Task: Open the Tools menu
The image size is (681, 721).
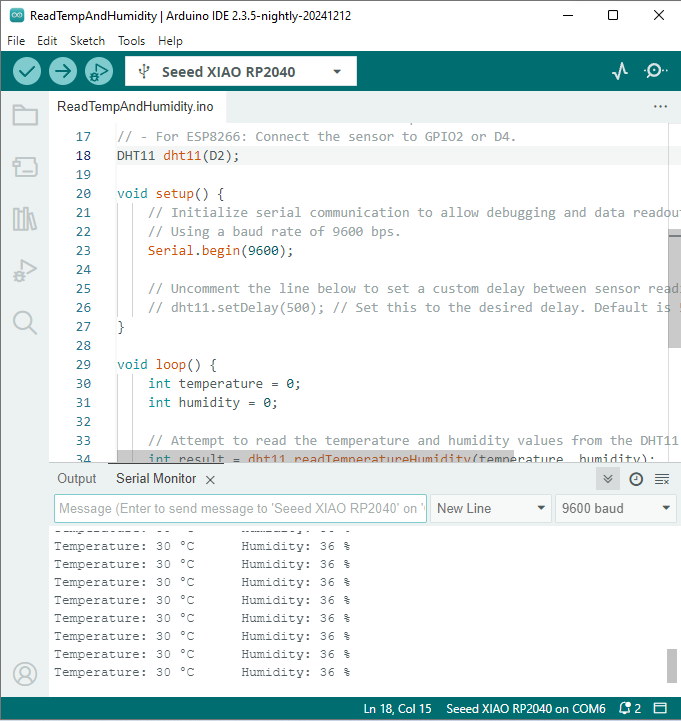Action: click(x=132, y=41)
